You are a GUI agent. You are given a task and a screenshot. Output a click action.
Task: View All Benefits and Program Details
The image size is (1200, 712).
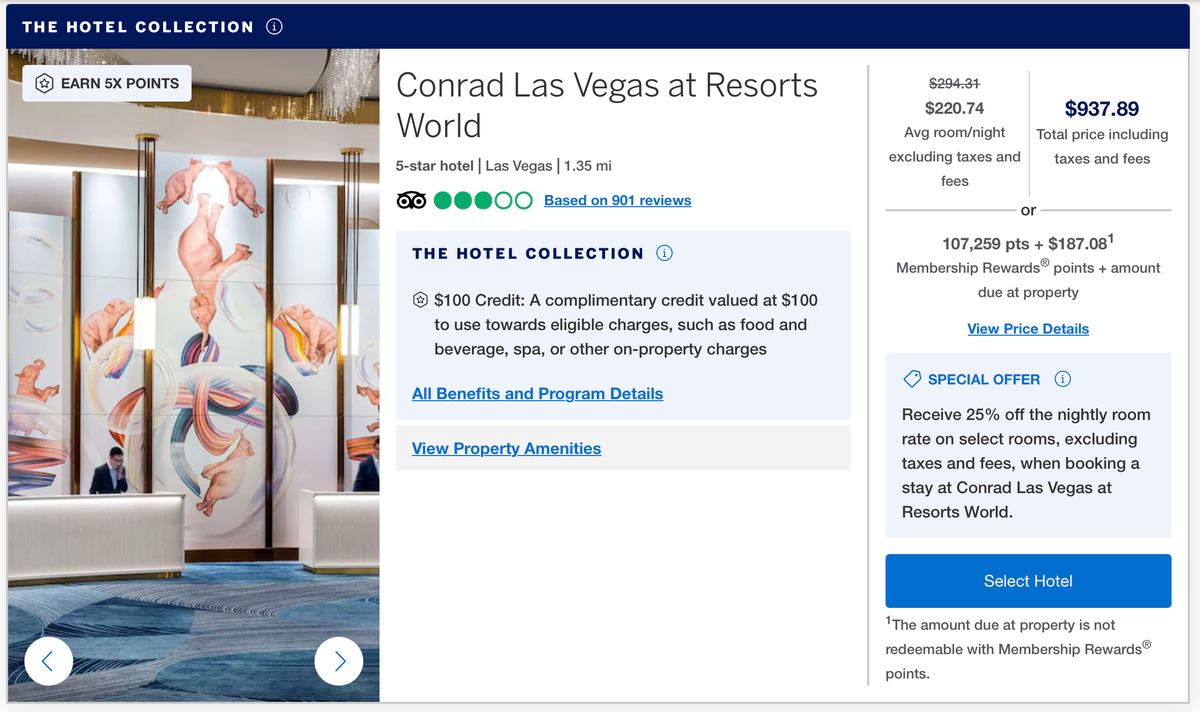pos(537,393)
